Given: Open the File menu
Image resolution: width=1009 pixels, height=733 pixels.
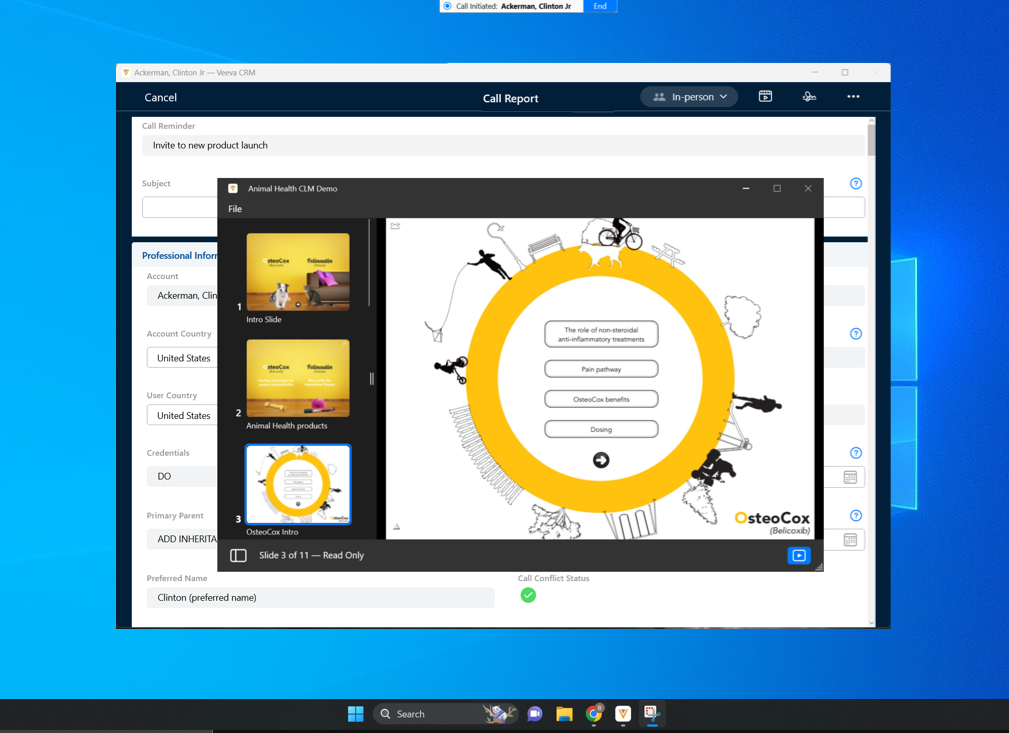Looking at the screenshot, I should (x=235, y=209).
